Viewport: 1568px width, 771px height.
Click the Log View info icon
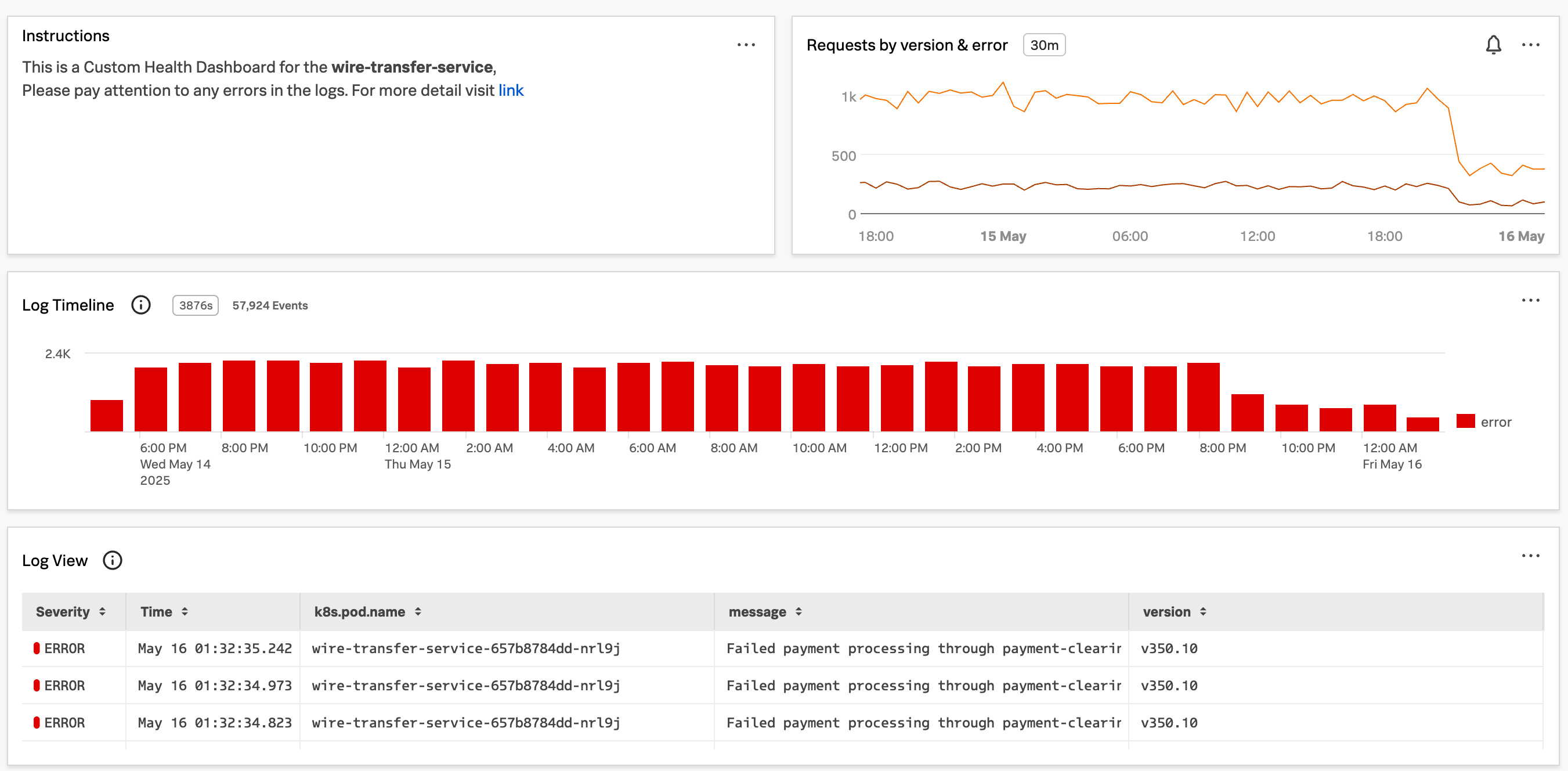(x=113, y=560)
